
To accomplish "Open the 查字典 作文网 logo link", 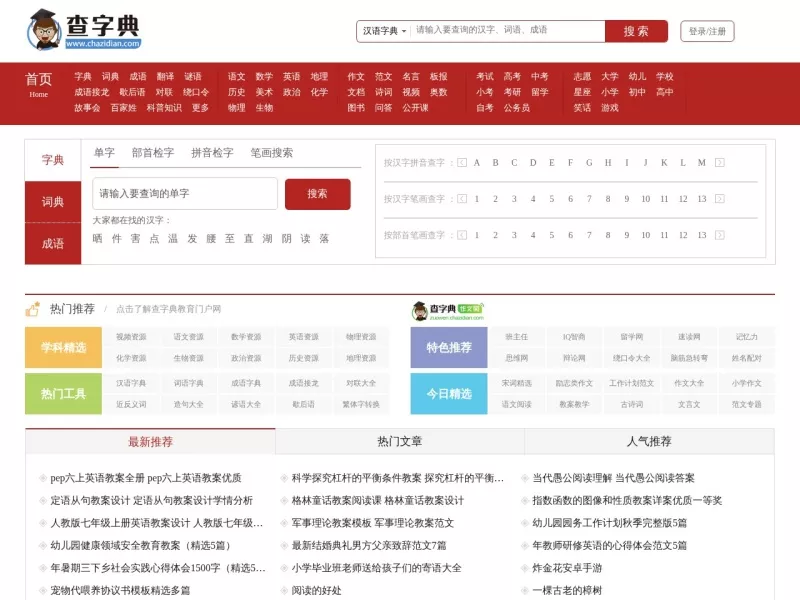I will (x=448, y=311).
